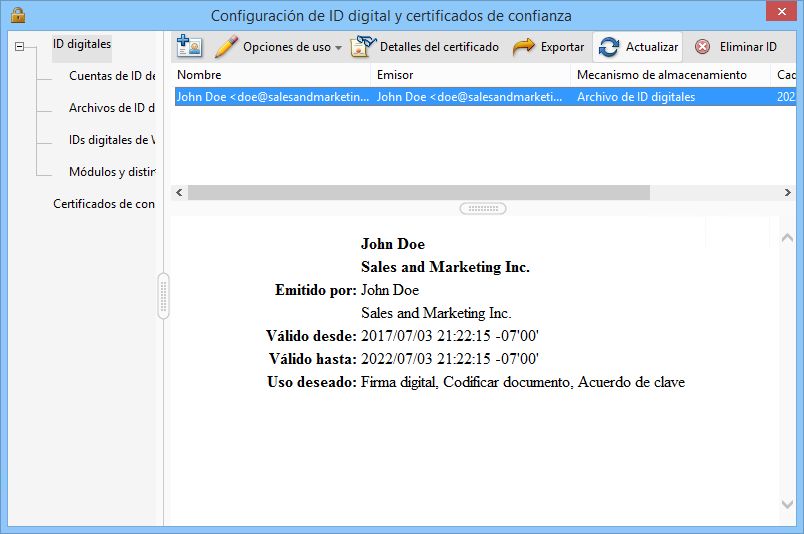The image size is (804, 534).
Task: Click the Uso deseado value text
Action: tap(523, 382)
